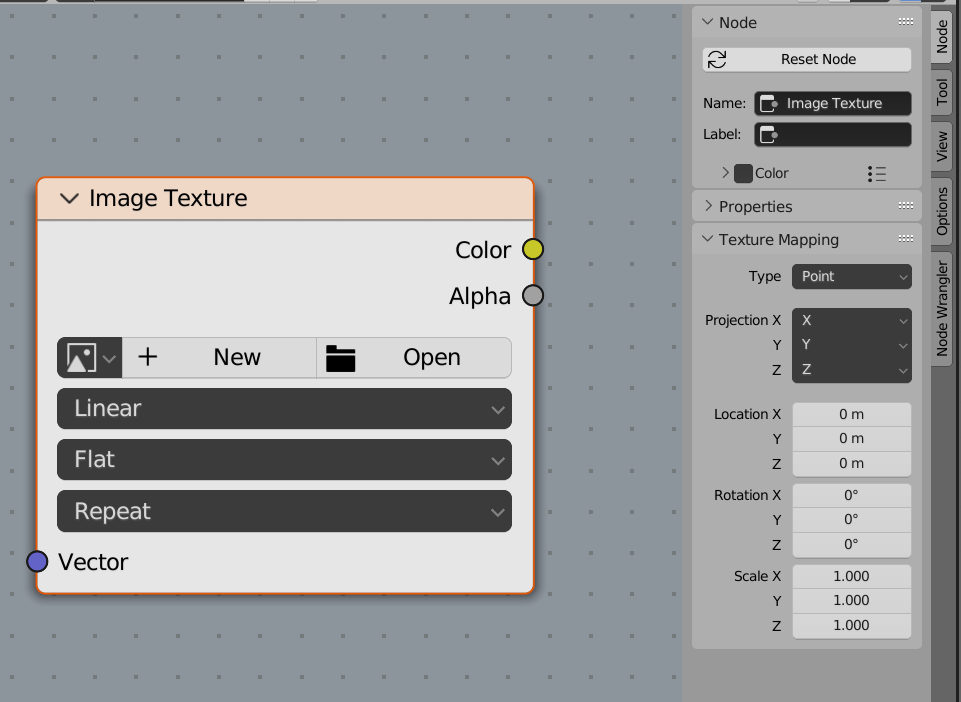The image size is (961, 702).
Task: Switch to the Options sidebar tab
Action: [943, 211]
